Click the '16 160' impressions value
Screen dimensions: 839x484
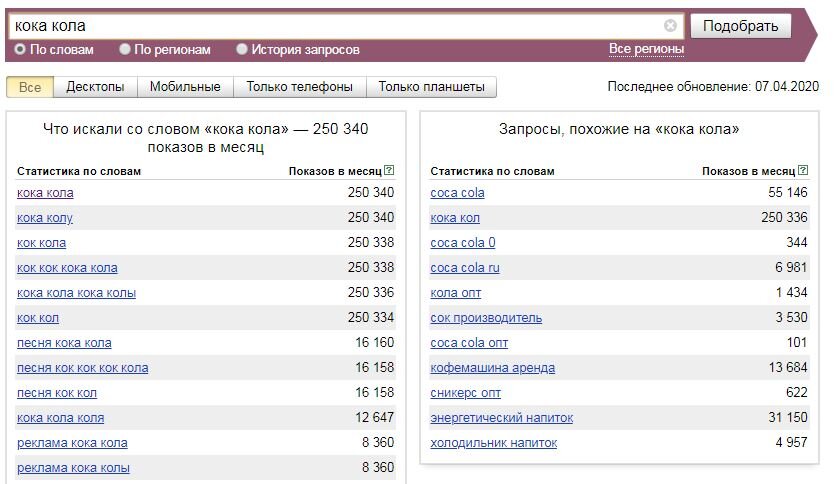(375, 343)
